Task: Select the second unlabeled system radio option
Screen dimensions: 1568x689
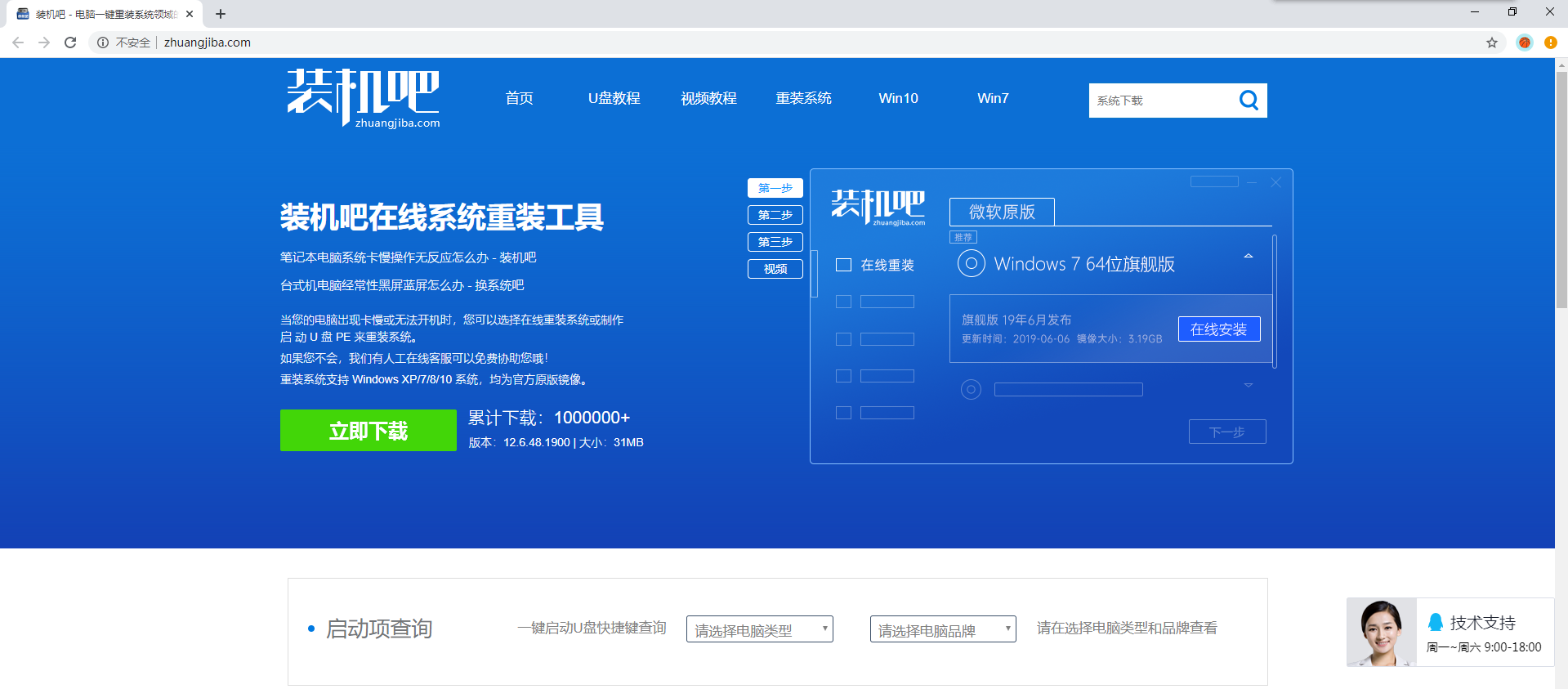Action: click(x=971, y=390)
